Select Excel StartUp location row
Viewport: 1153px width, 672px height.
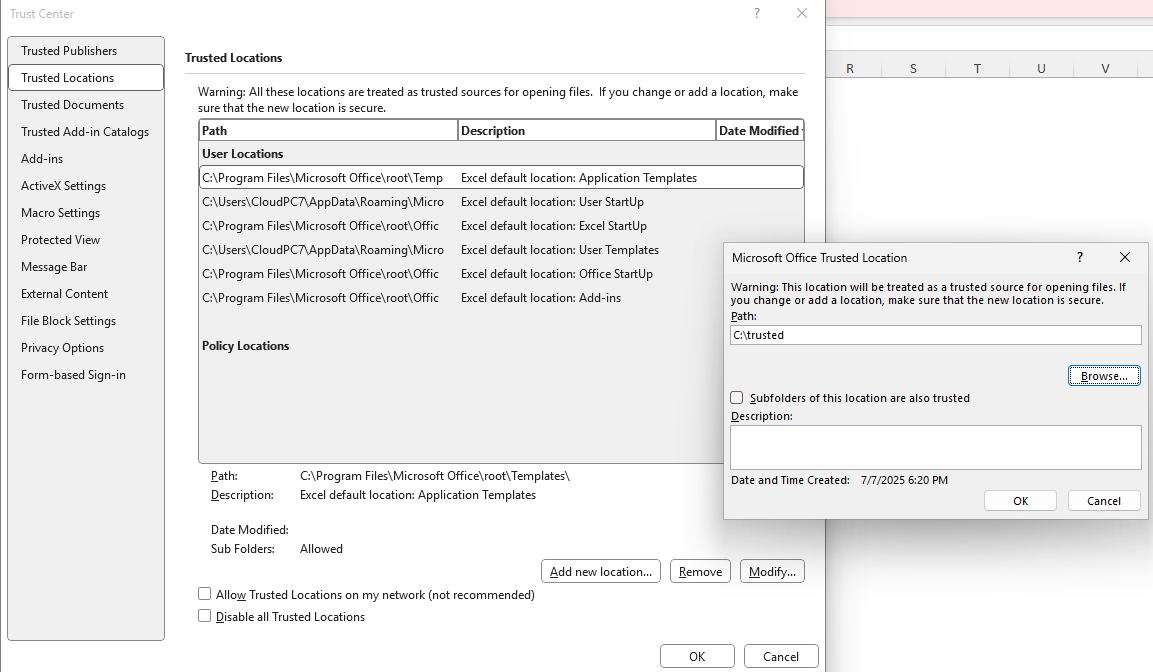(x=501, y=226)
